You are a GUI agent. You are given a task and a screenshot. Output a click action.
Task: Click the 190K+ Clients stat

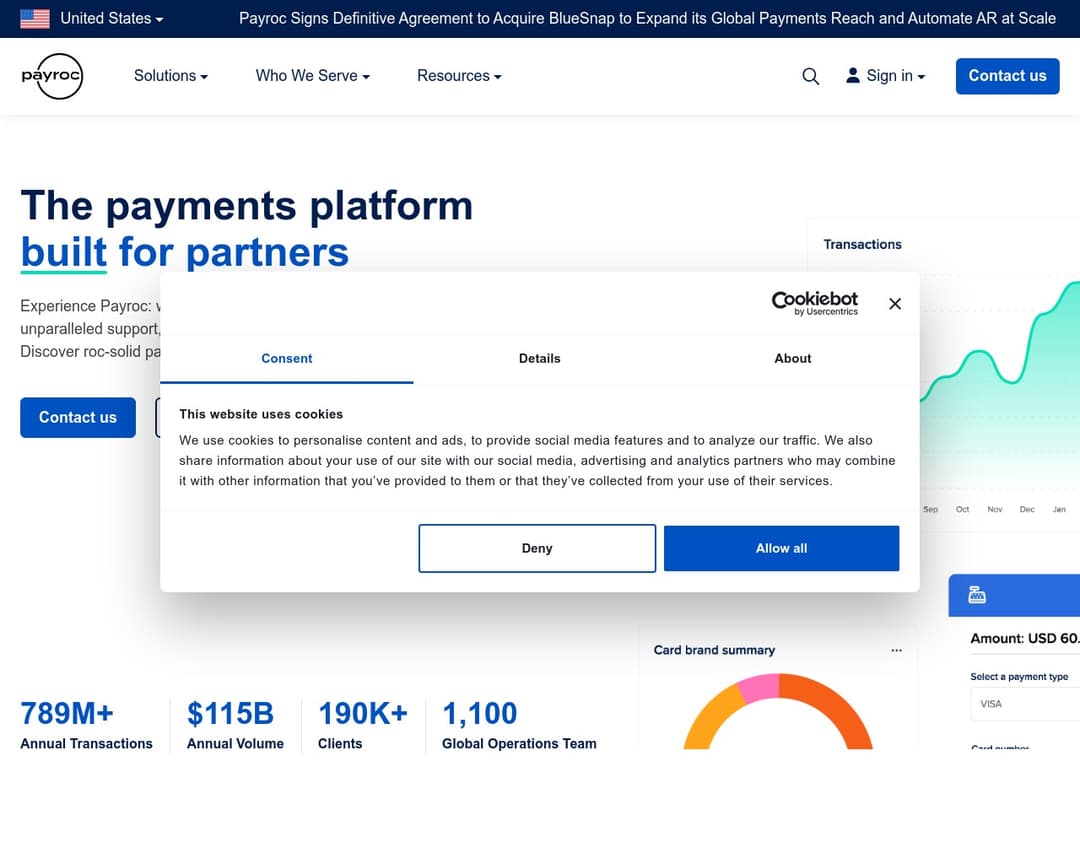pyautogui.click(x=362, y=725)
